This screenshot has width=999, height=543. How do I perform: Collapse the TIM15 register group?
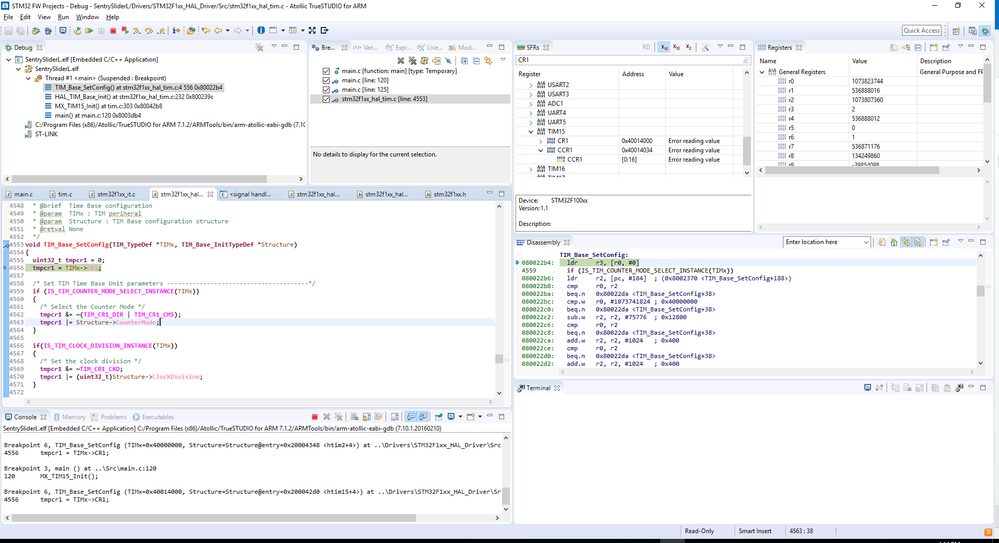pos(531,131)
